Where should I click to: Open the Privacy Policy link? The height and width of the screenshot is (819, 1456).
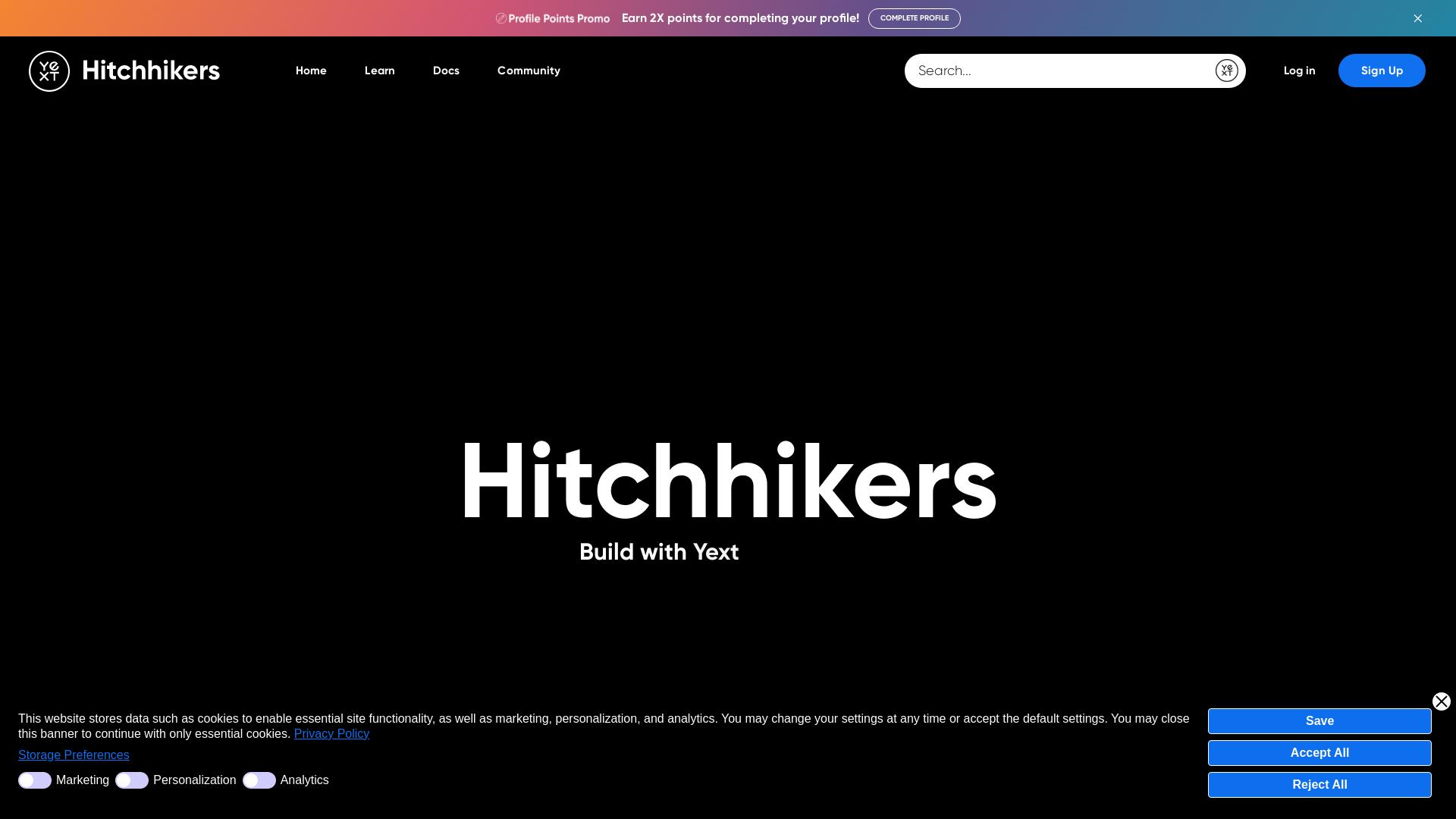(331, 733)
